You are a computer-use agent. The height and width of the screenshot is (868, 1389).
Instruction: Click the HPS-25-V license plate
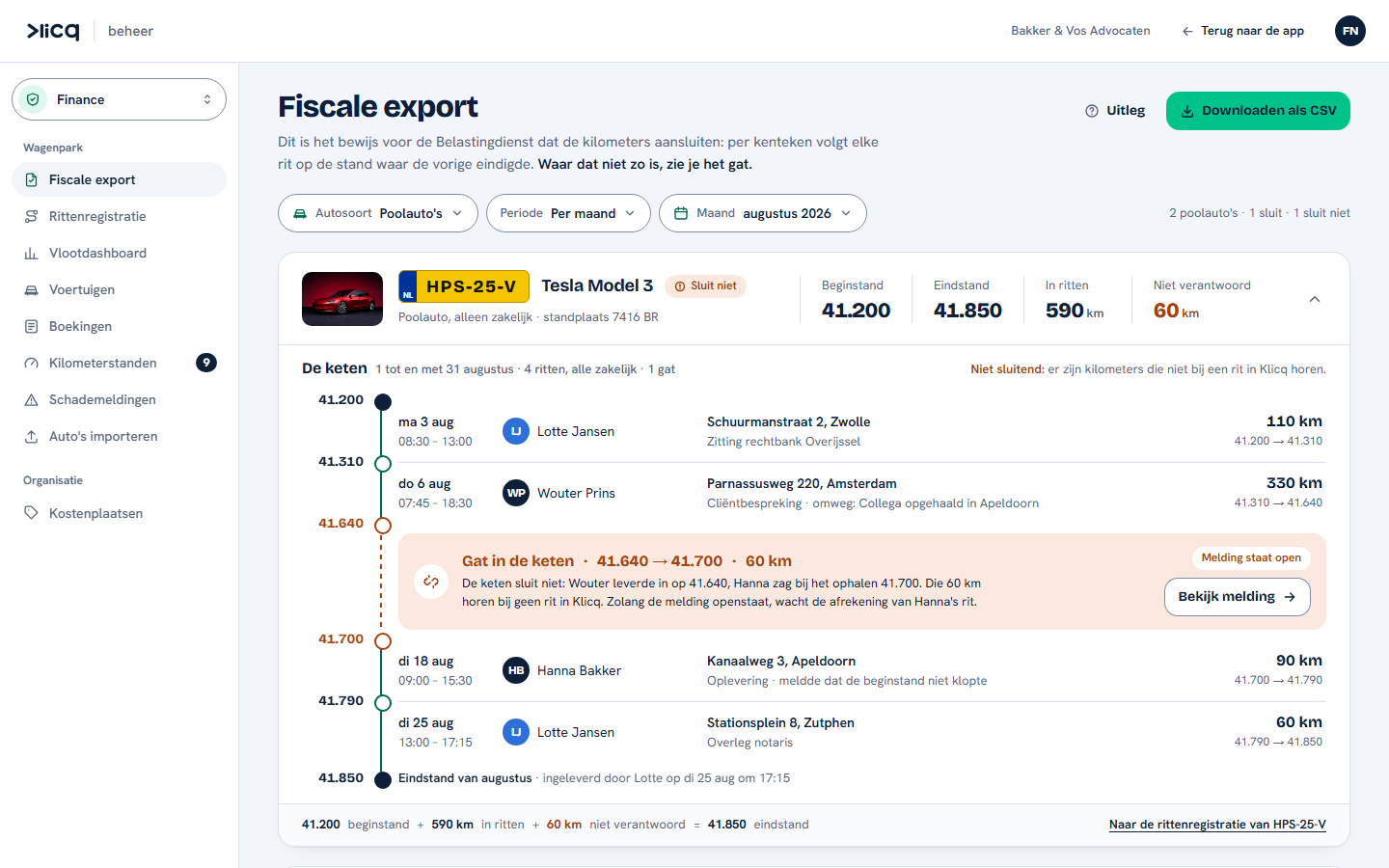pos(464,286)
